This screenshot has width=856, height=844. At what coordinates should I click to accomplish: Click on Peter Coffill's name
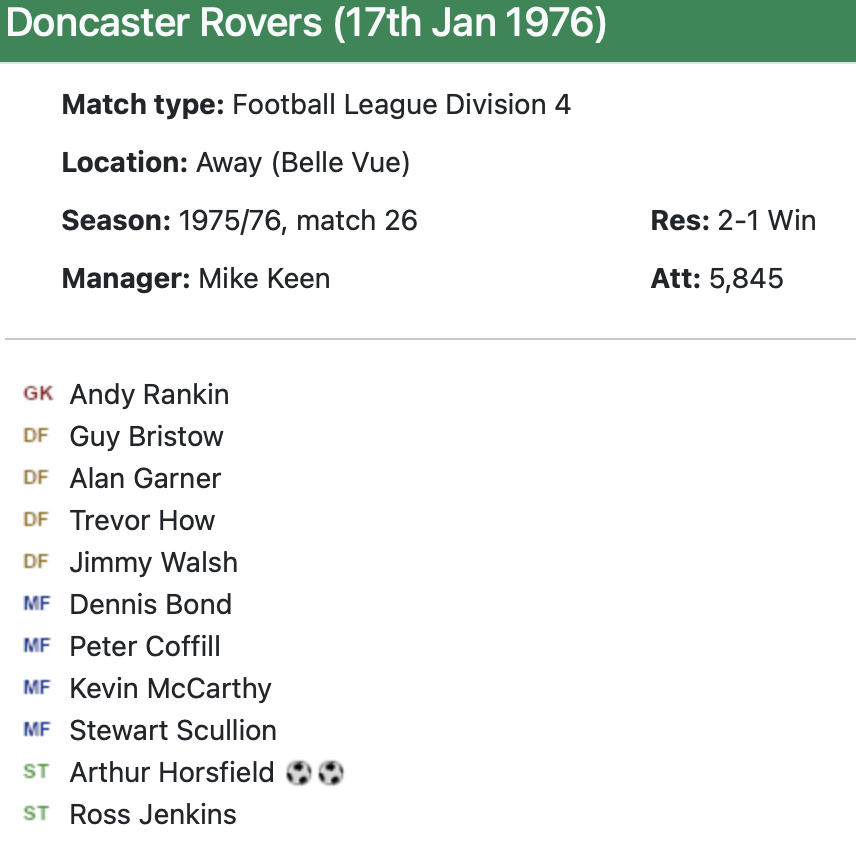[145, 646]
